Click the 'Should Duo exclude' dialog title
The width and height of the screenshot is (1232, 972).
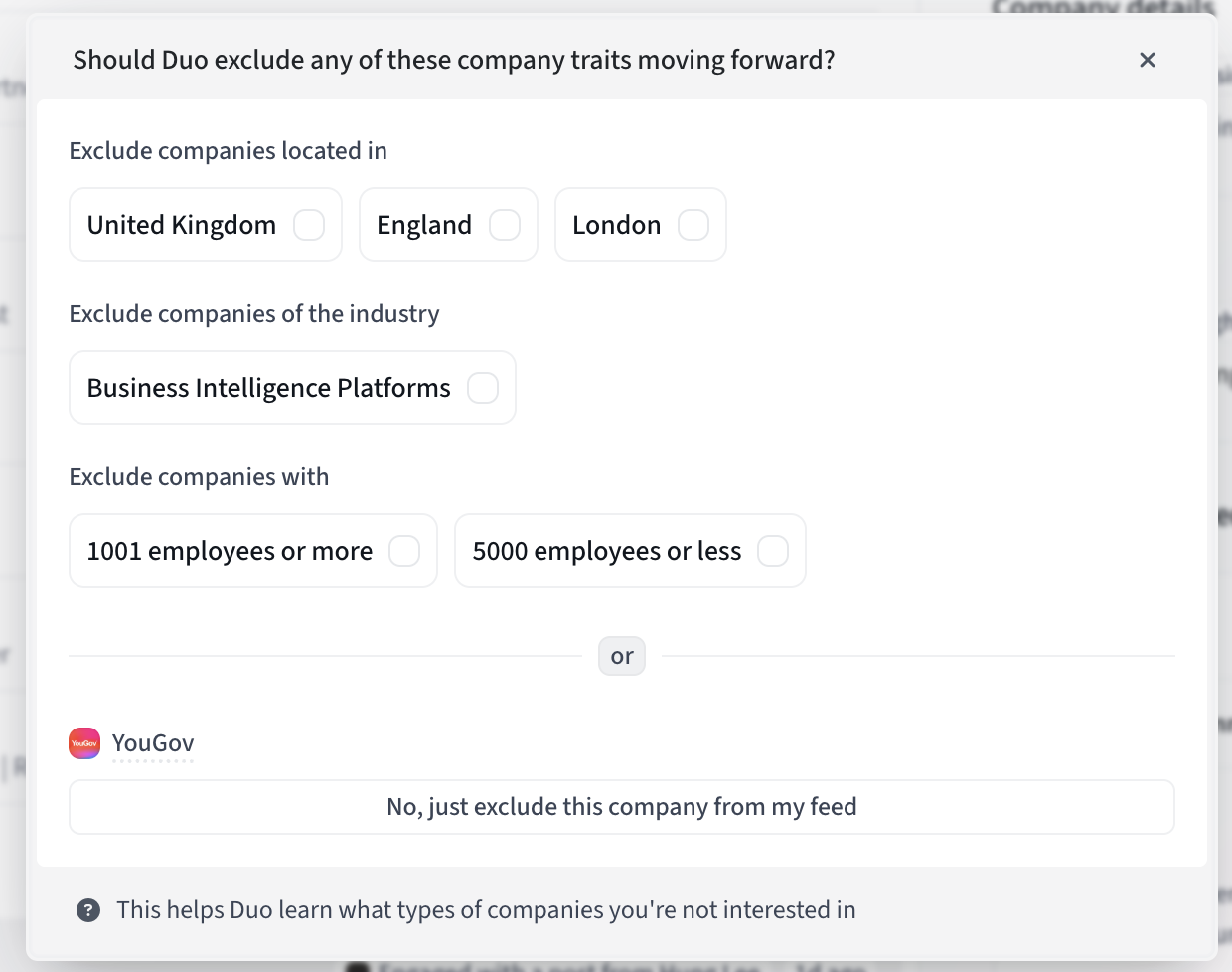454,60
